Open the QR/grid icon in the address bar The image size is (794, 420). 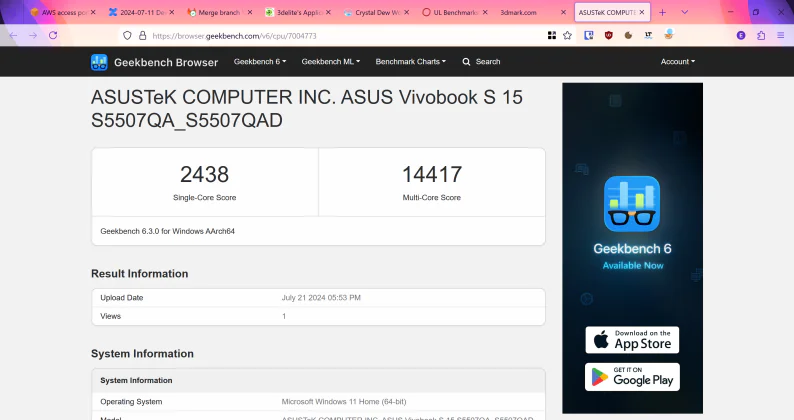point(552,35)
